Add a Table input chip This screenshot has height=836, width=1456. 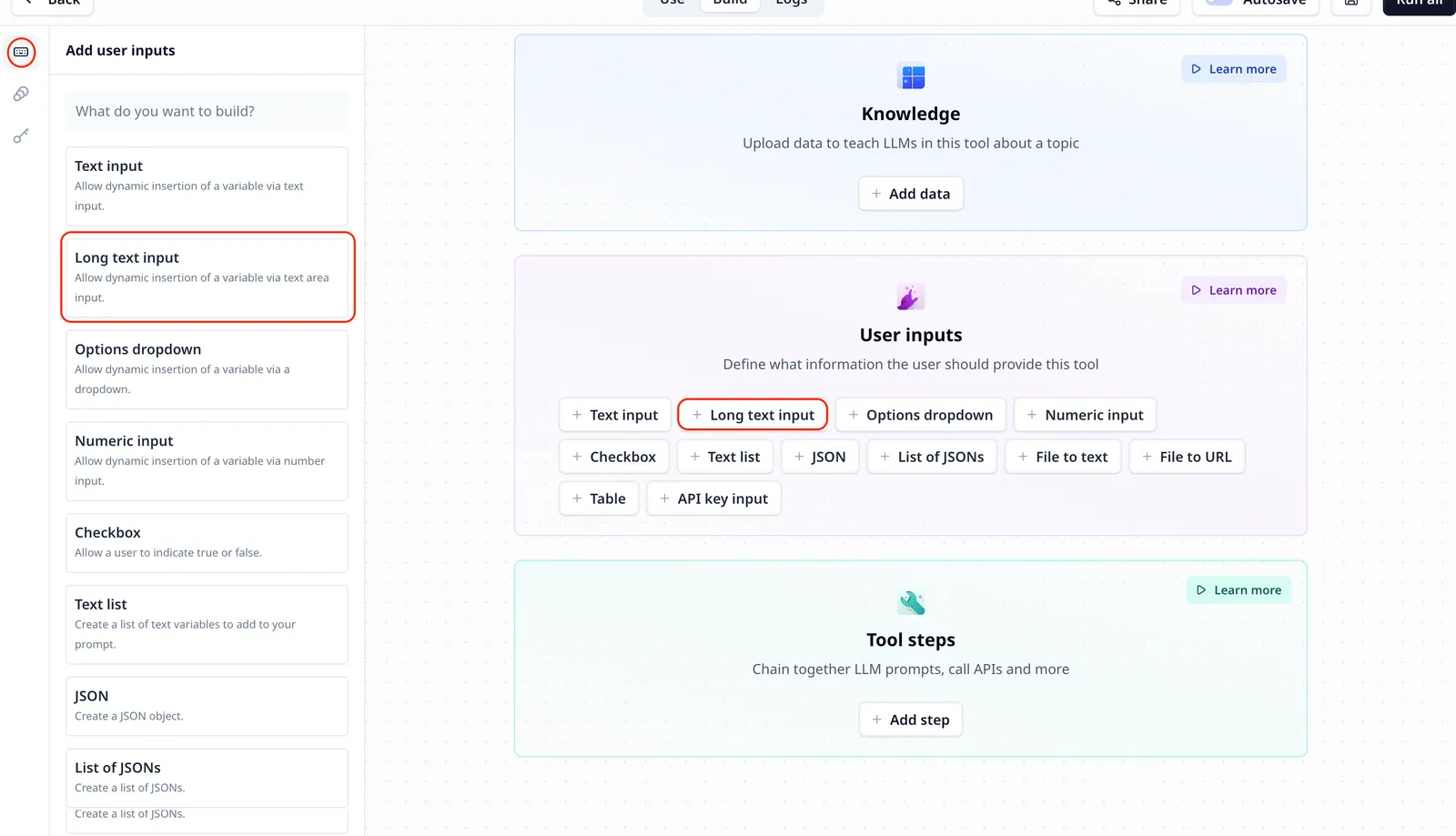[x=599, y=499]
